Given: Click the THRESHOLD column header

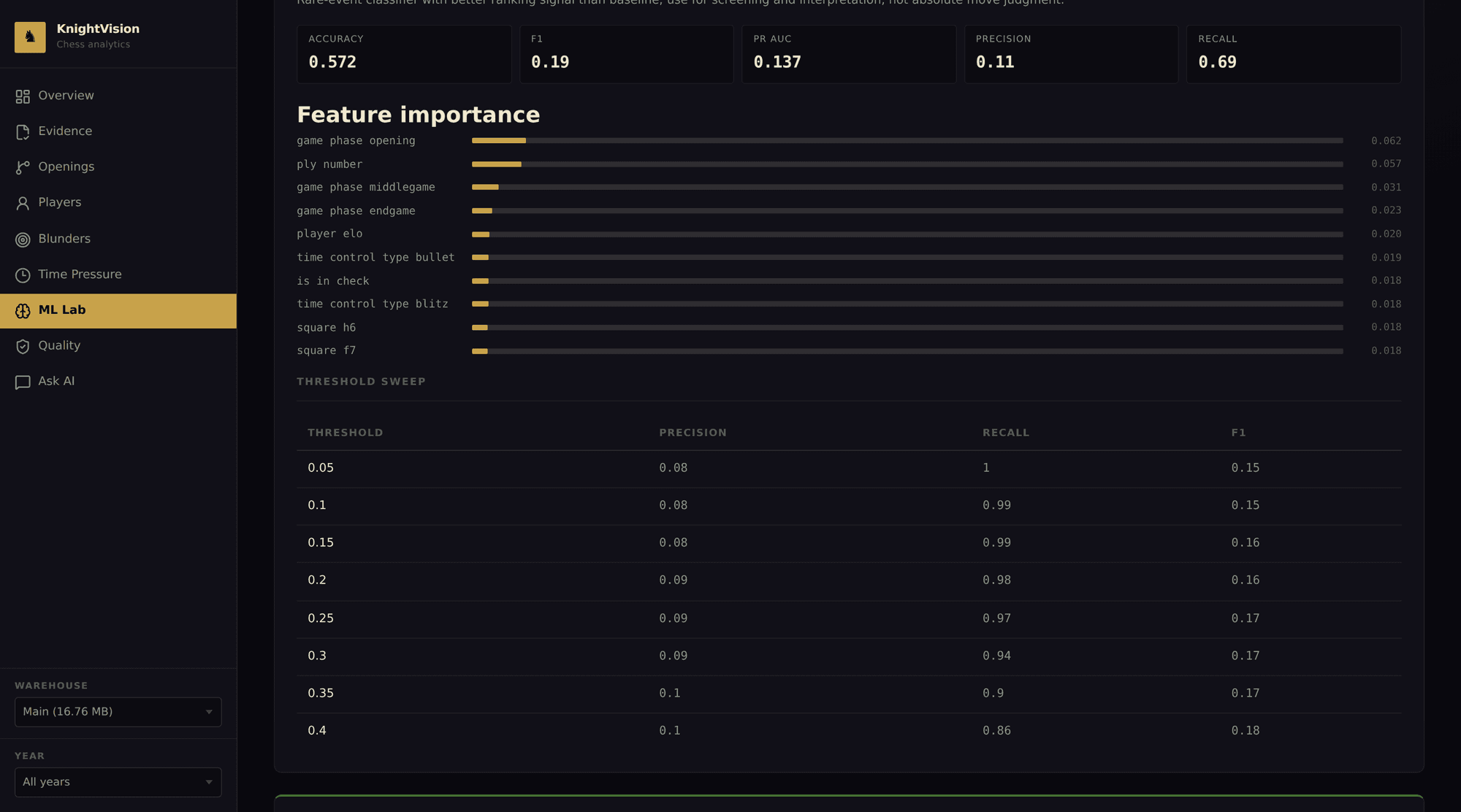Looking at the screenshot, I should point(346,433).
